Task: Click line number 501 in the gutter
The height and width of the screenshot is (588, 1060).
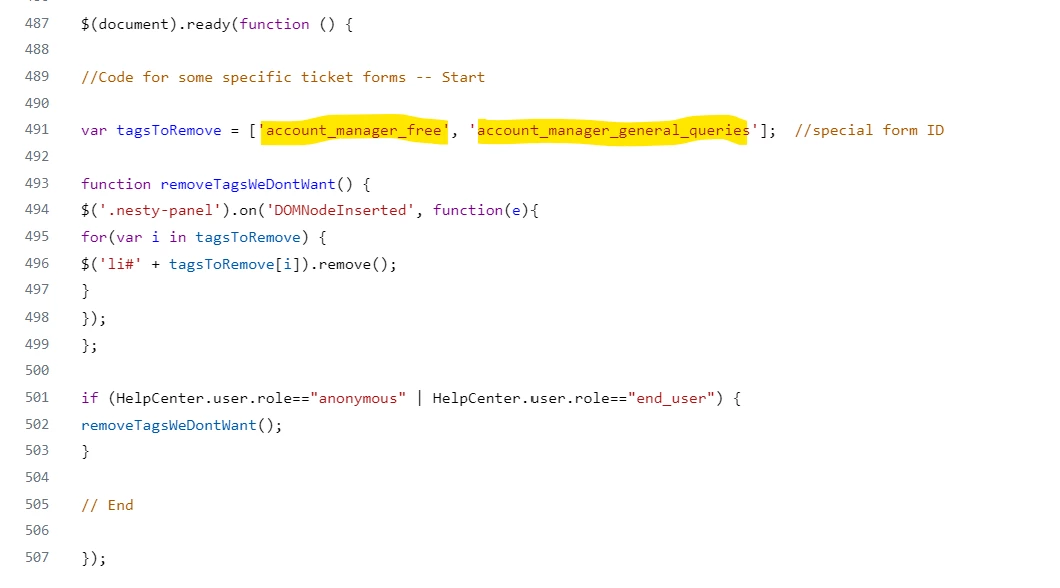Action: [37, 397]
